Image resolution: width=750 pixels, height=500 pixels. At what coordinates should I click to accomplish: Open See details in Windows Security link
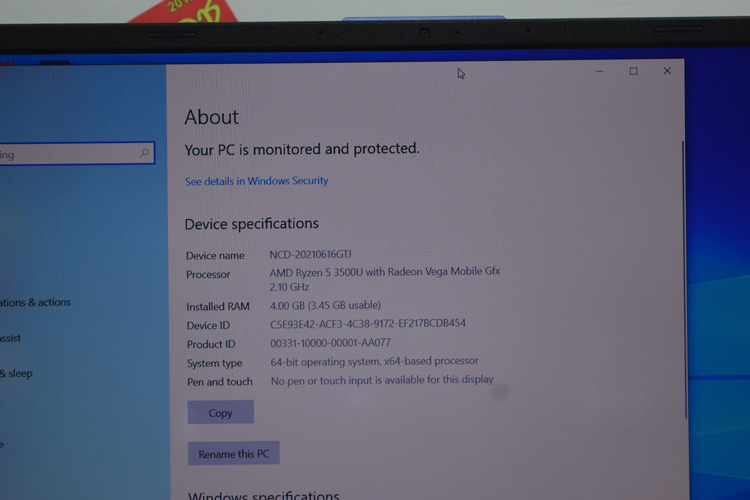click(256, 181)
